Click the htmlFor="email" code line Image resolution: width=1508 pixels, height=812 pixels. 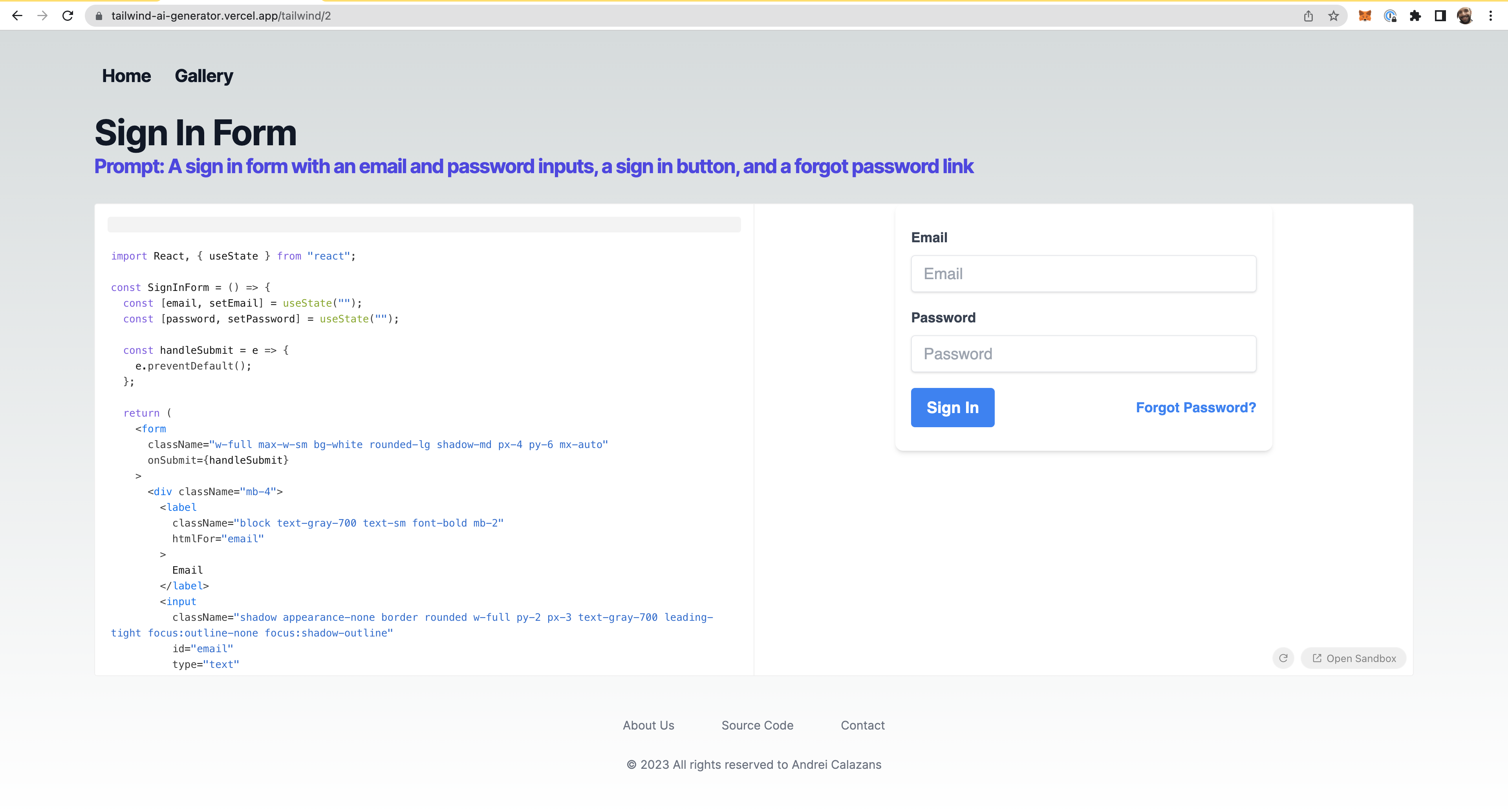coord(218,538)
